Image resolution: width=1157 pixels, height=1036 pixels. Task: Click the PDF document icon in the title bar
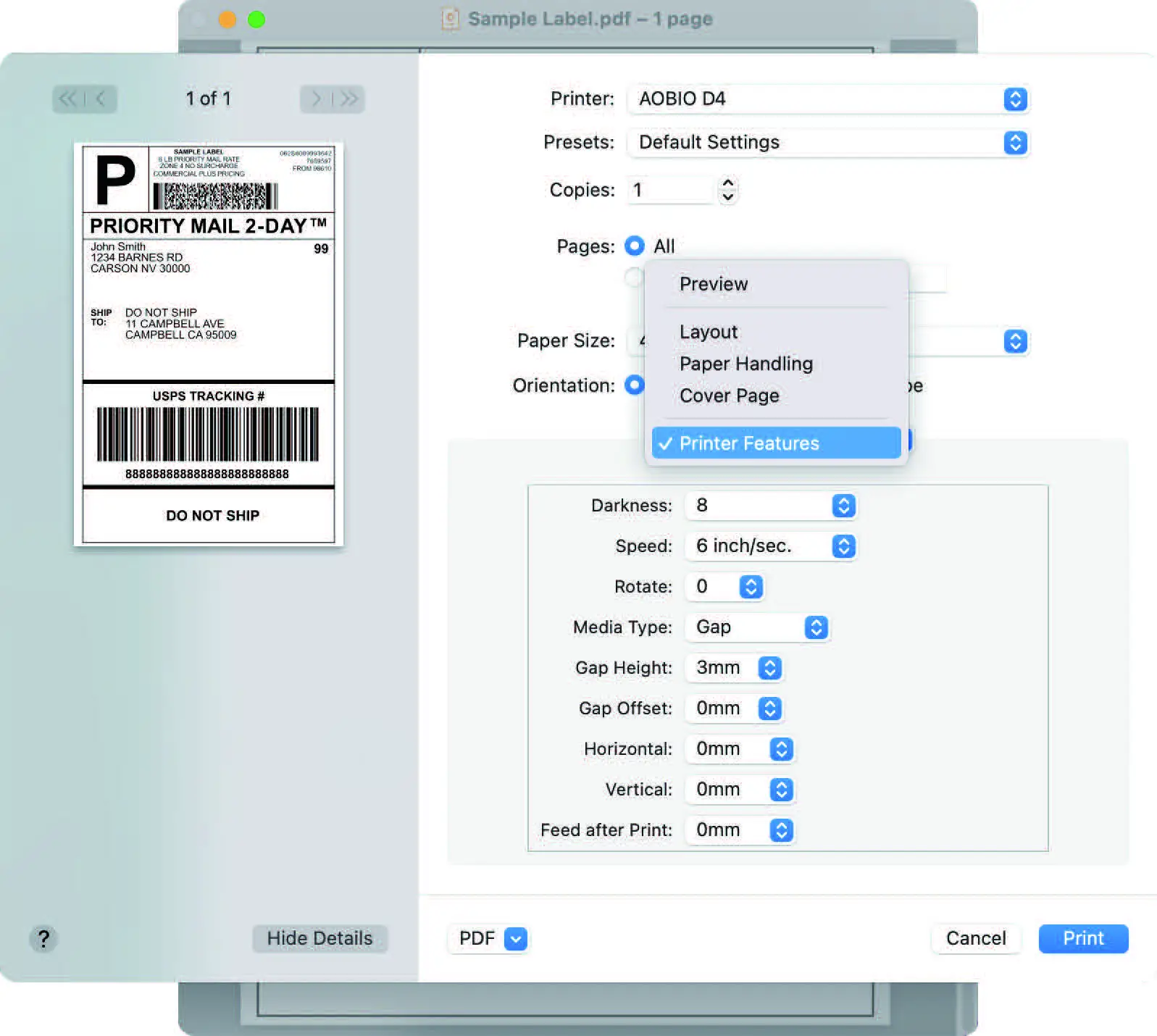451,19
